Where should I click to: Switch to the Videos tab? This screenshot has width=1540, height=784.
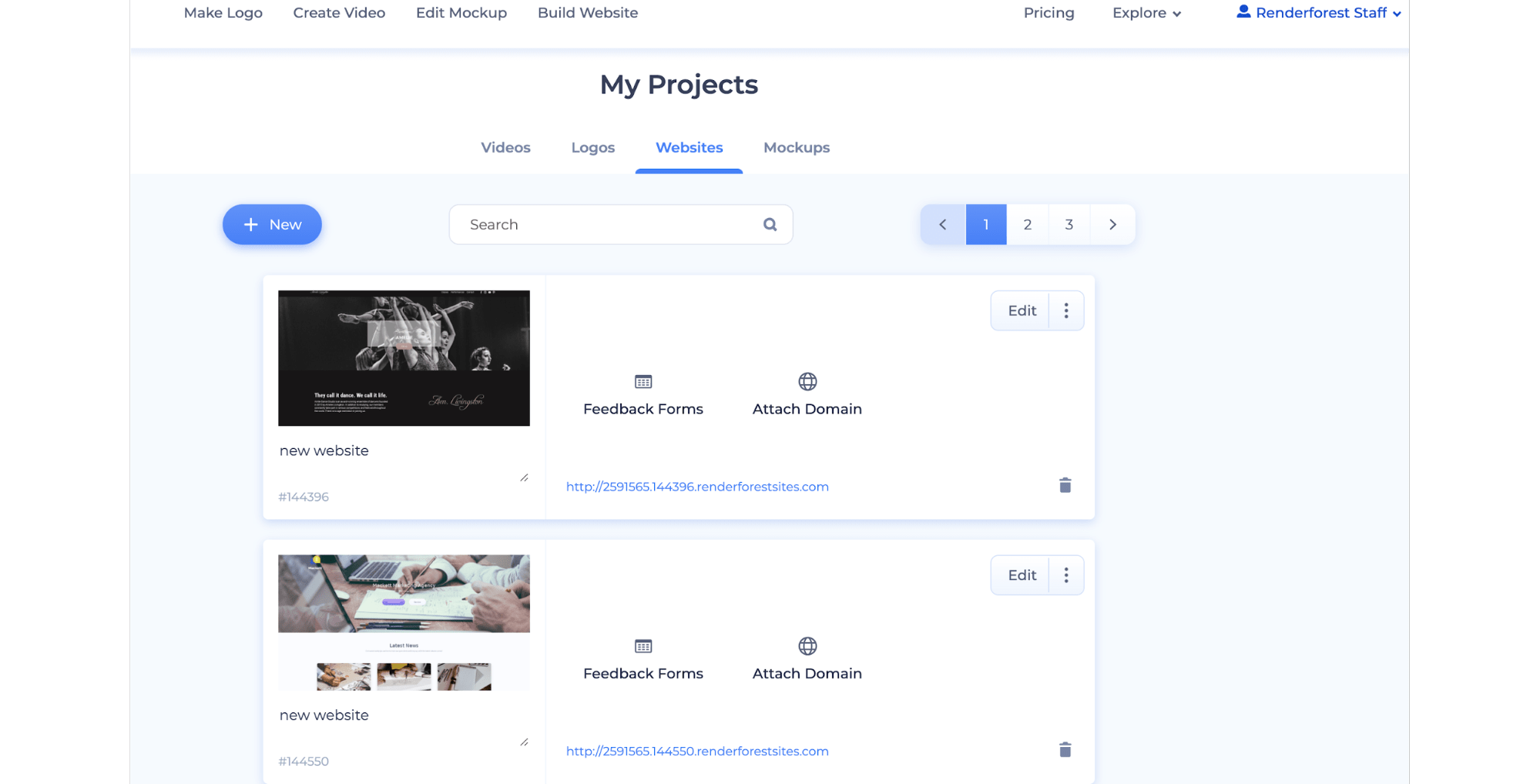(505, 147)
